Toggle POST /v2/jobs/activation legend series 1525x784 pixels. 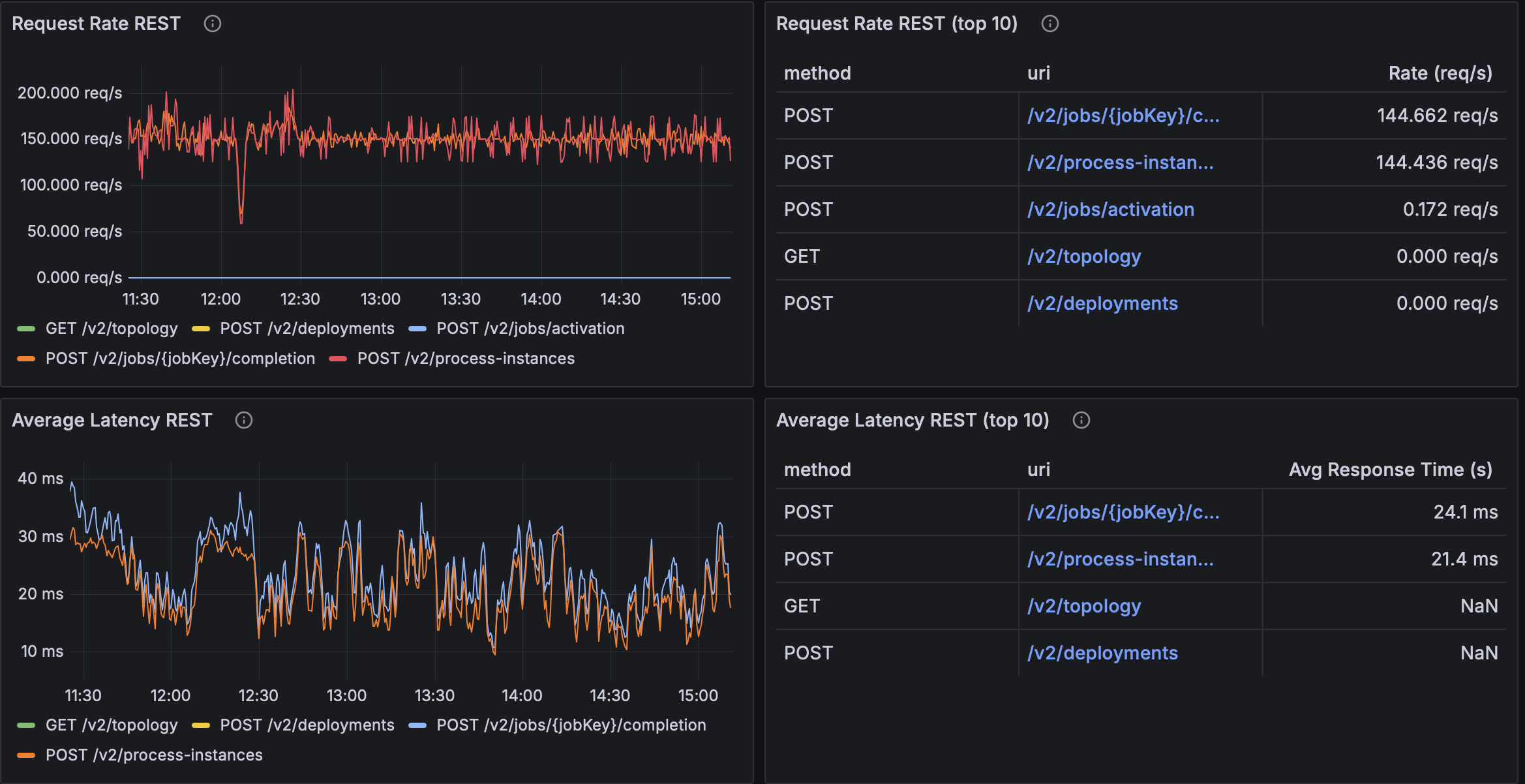coord(530,328)
